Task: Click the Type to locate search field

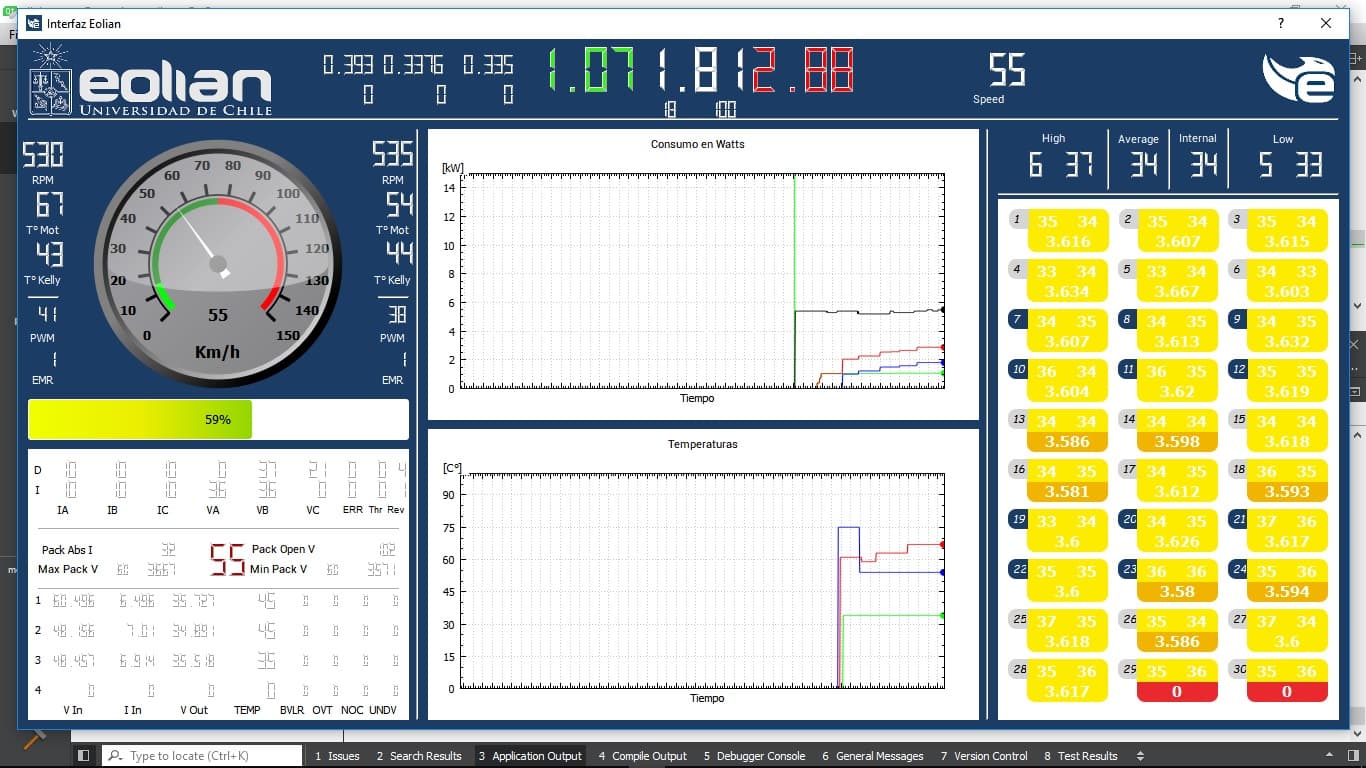Action: 200,755
